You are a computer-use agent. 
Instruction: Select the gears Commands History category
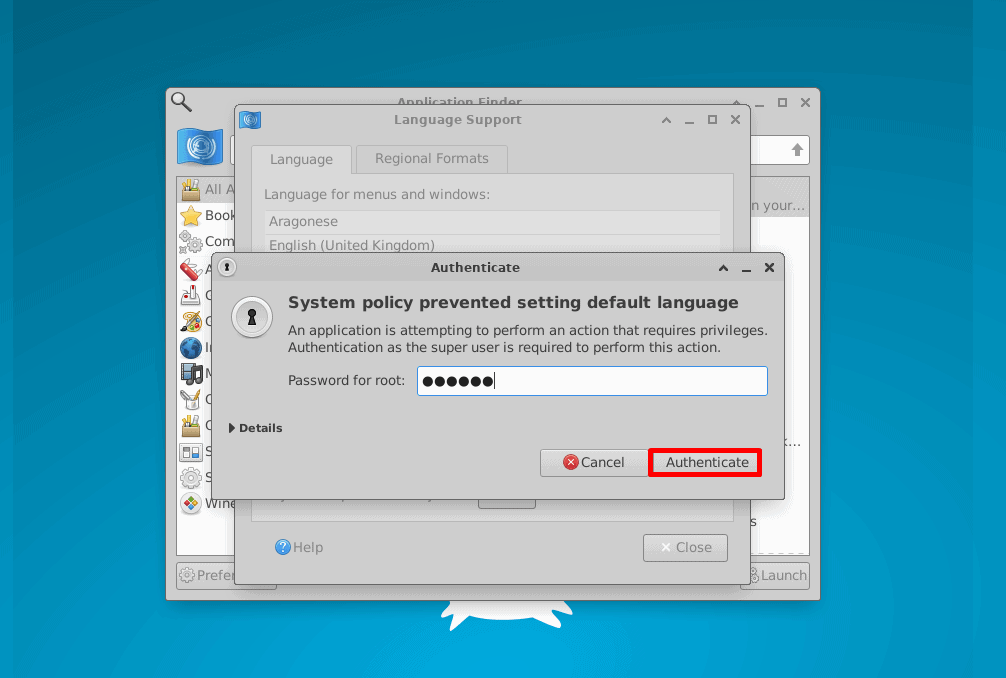191,242
